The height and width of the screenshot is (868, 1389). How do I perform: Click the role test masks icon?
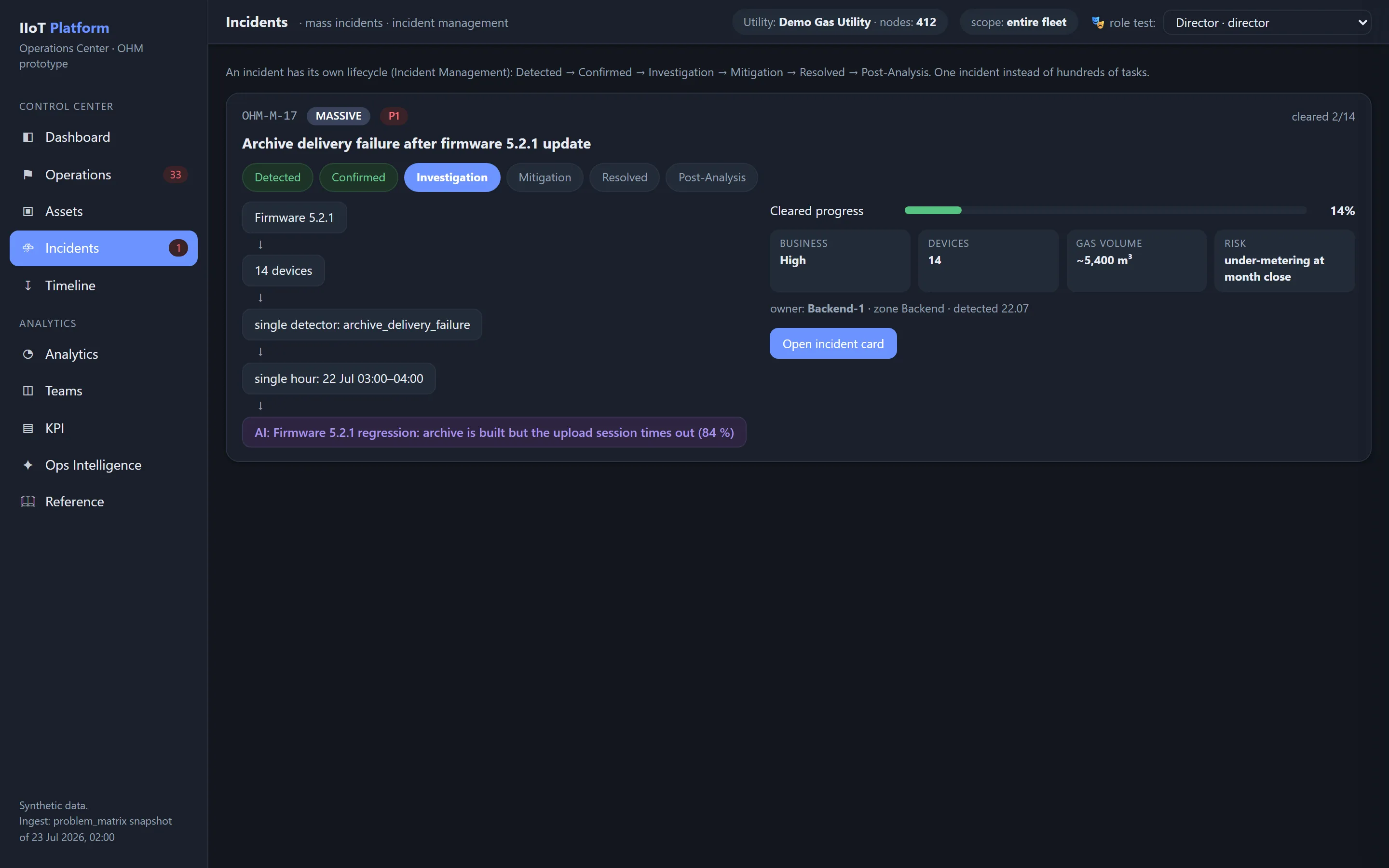(x=1097, y=23)
